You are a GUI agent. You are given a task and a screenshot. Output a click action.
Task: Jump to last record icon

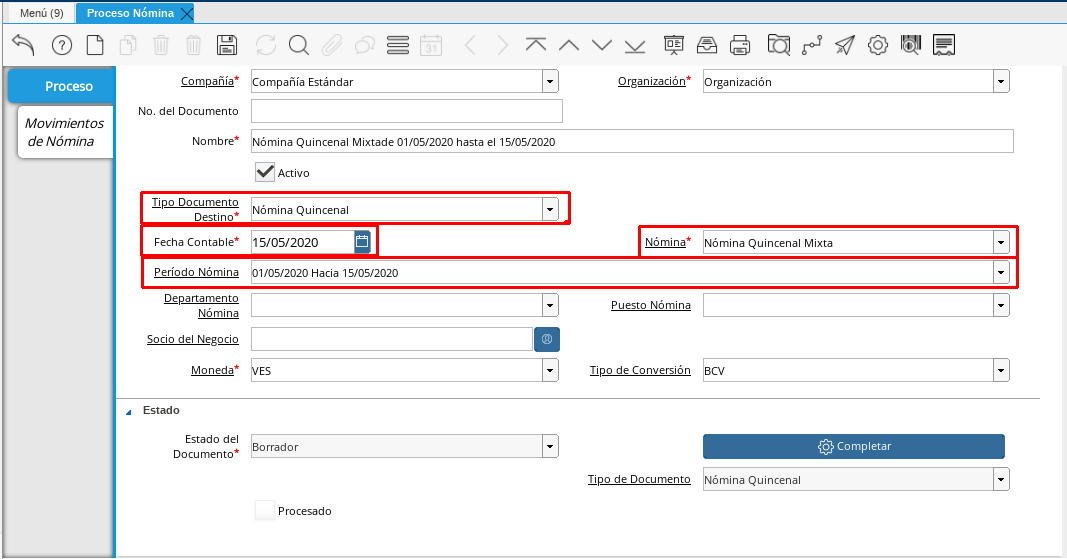pos(635,45)
